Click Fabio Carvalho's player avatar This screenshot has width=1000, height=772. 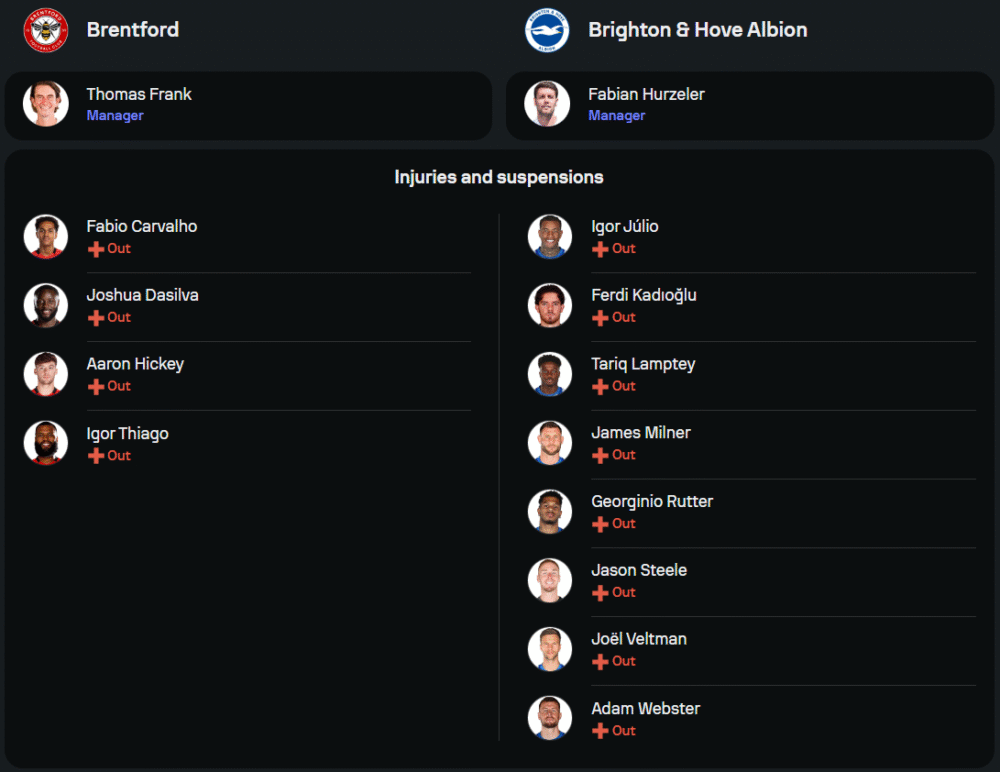click(46, 236)
